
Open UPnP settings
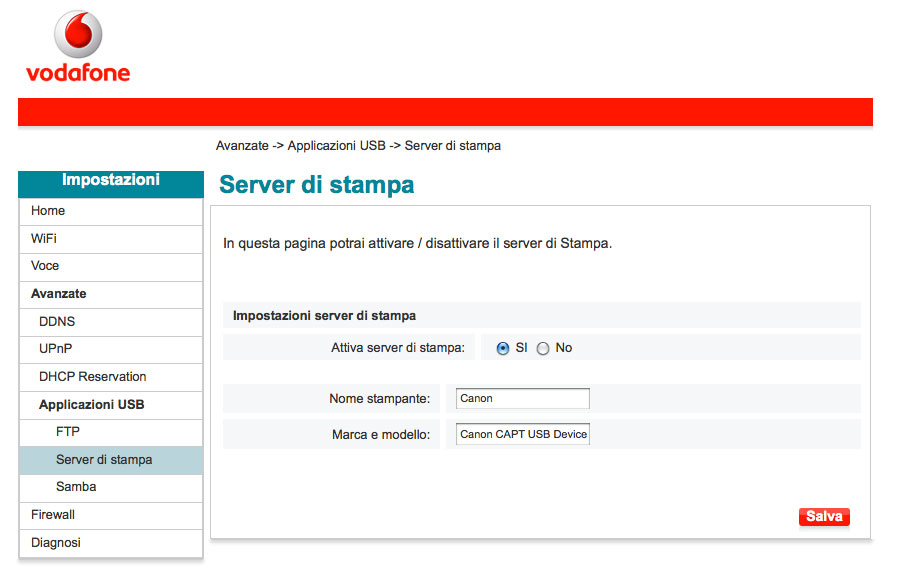tap(110, 349)
